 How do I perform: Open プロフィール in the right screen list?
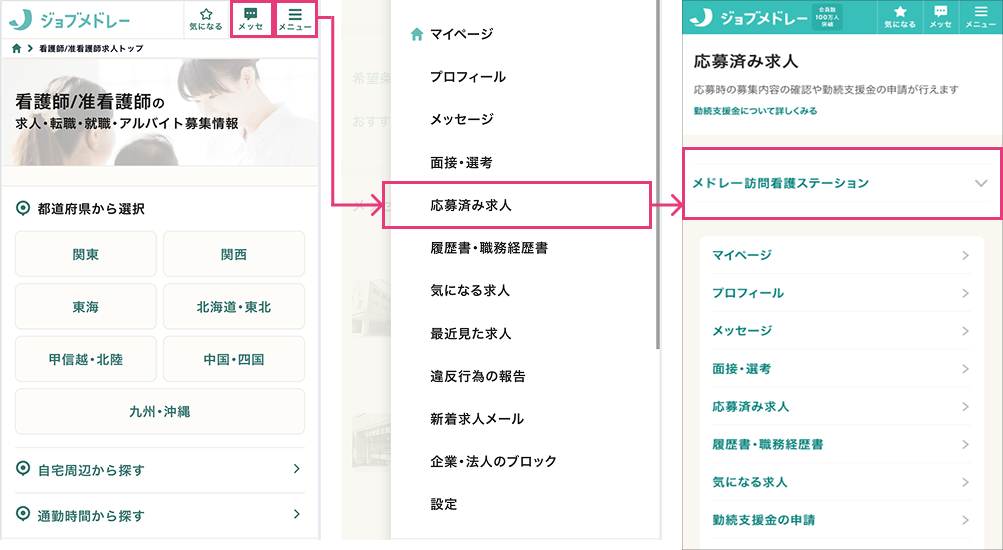click(x=842, y=293)
